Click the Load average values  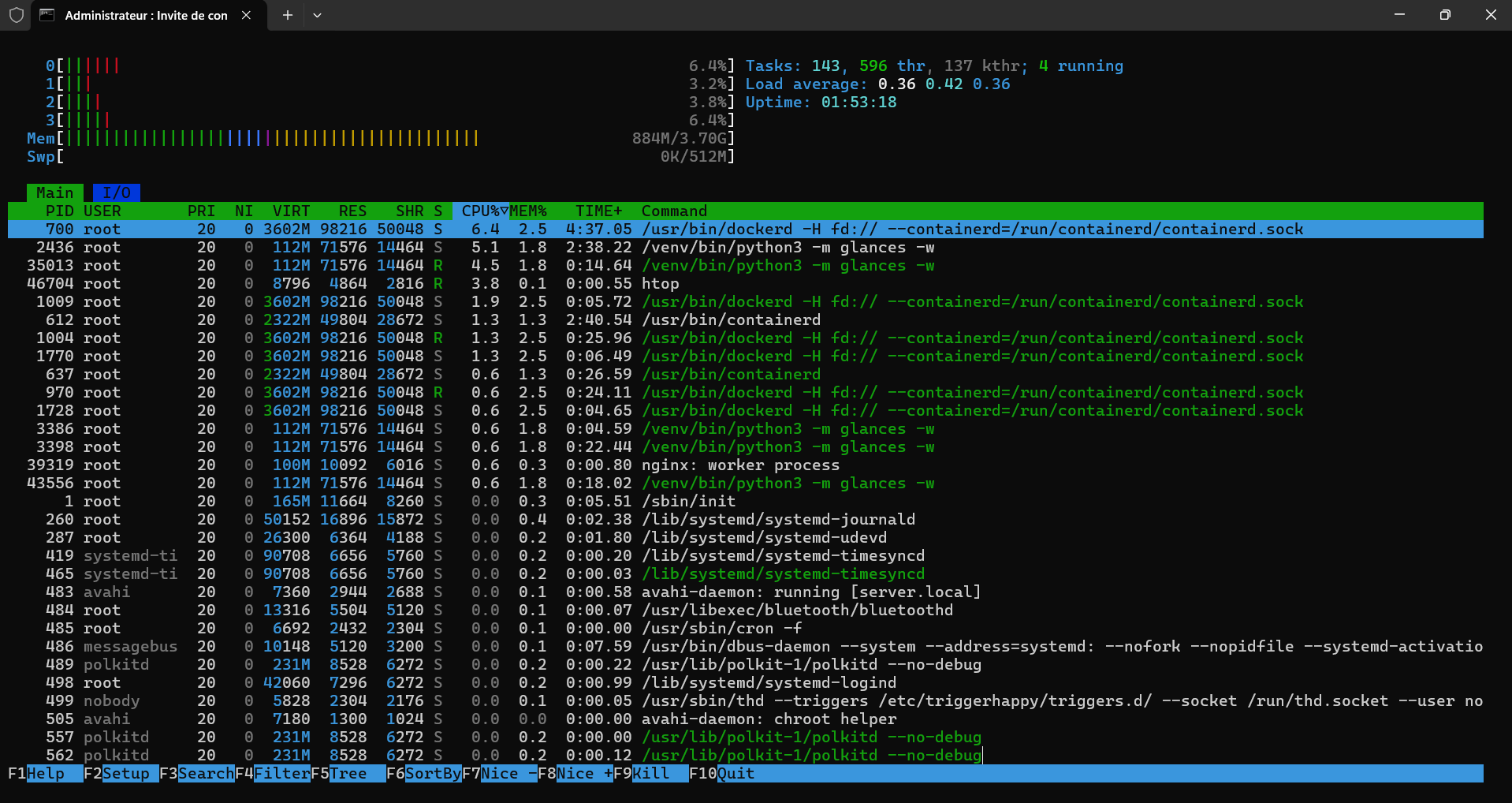click(x=944, y=84)
